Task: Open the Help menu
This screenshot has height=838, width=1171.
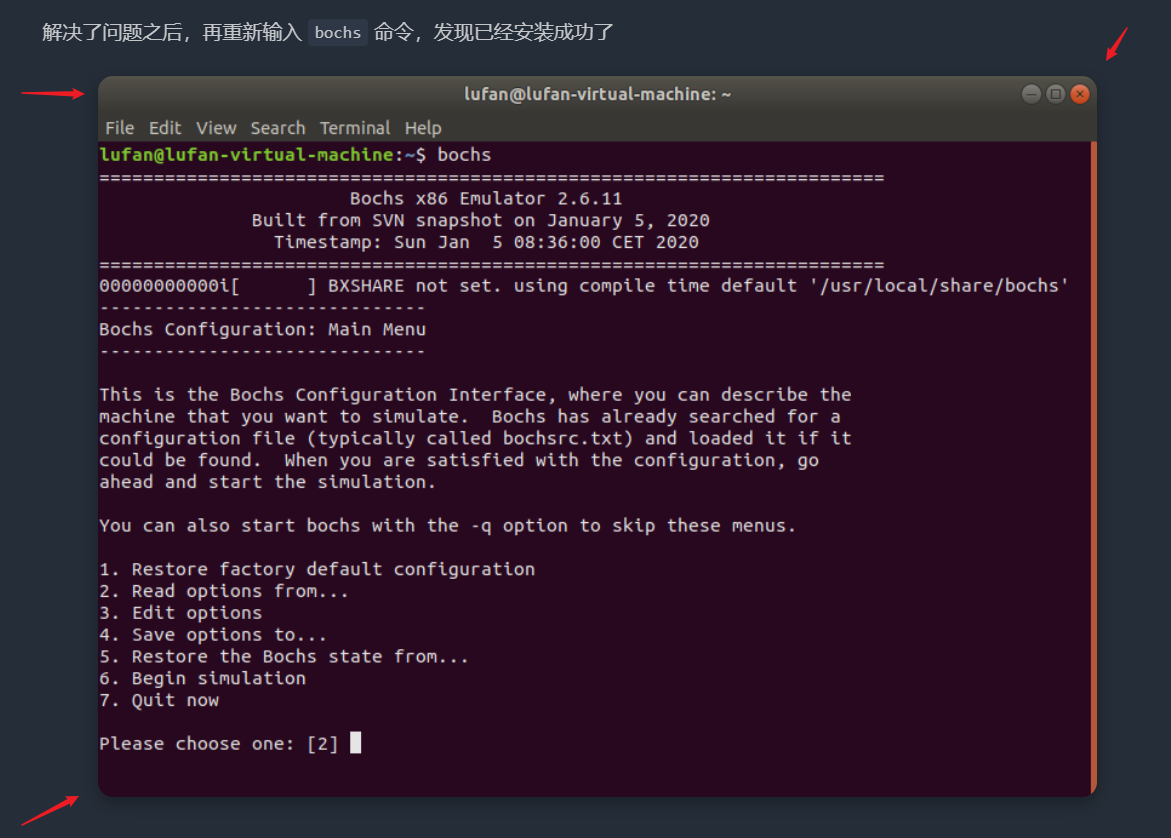Action: [423, 128]
